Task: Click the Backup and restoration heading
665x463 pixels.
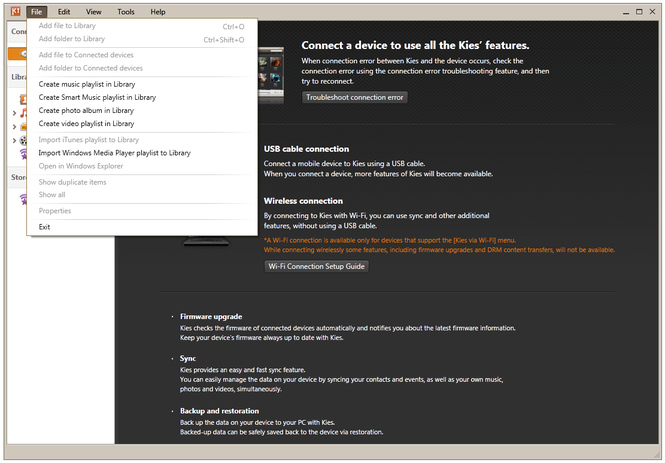Action: pos(219,411)
